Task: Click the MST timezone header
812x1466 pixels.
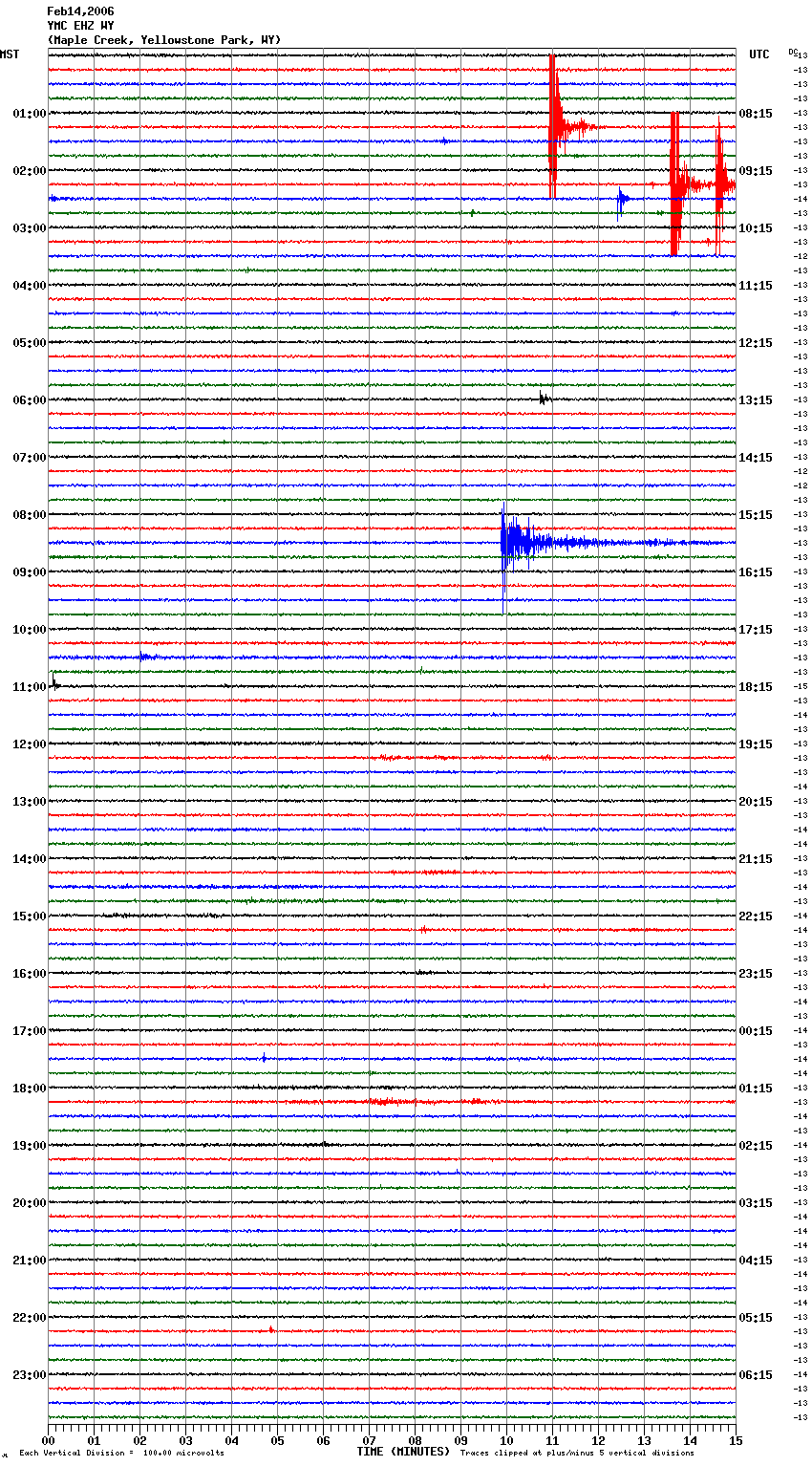Action: click(x=10, y=54)
